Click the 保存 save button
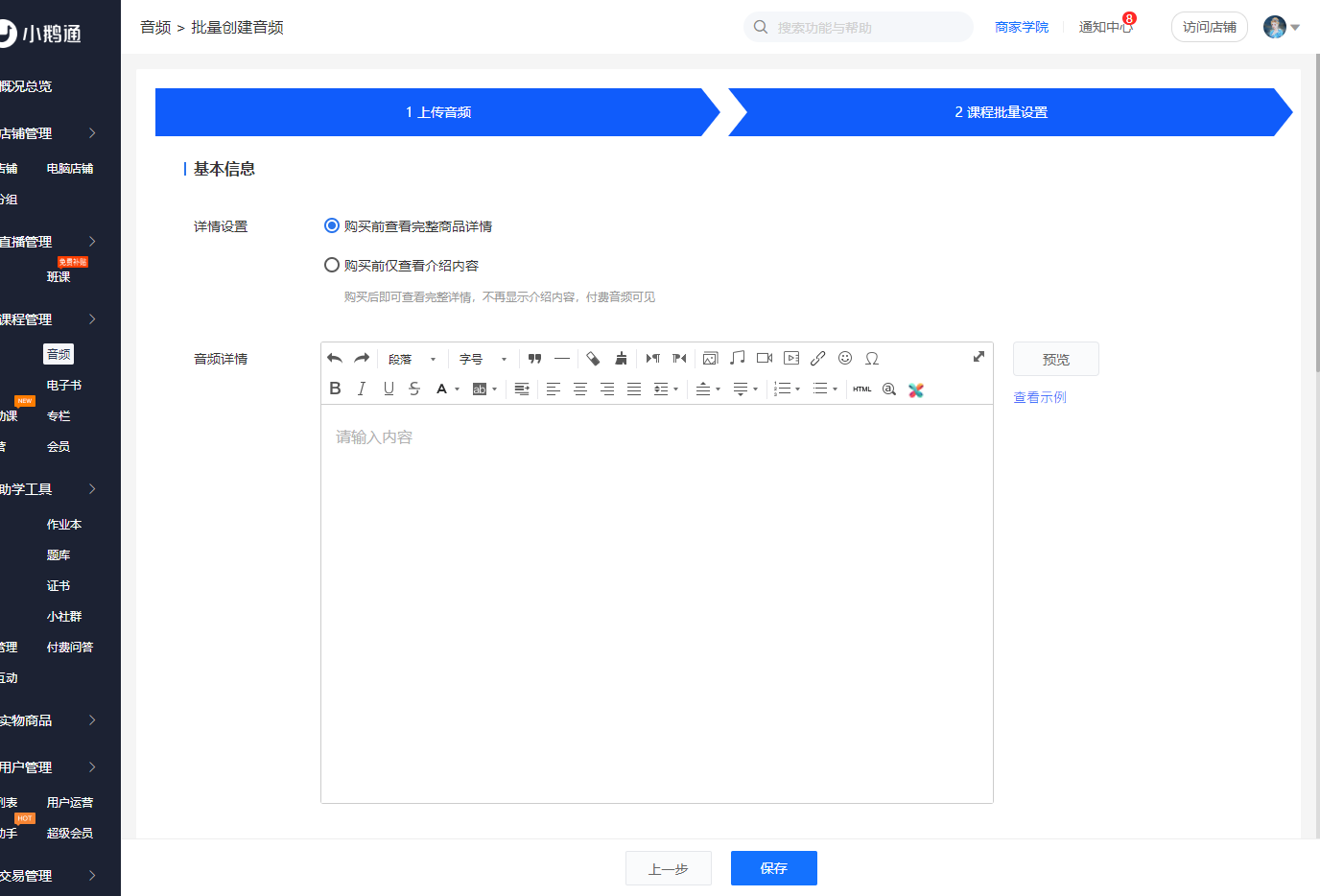Screen dimensions: 1320x896 tap(774, 868)
